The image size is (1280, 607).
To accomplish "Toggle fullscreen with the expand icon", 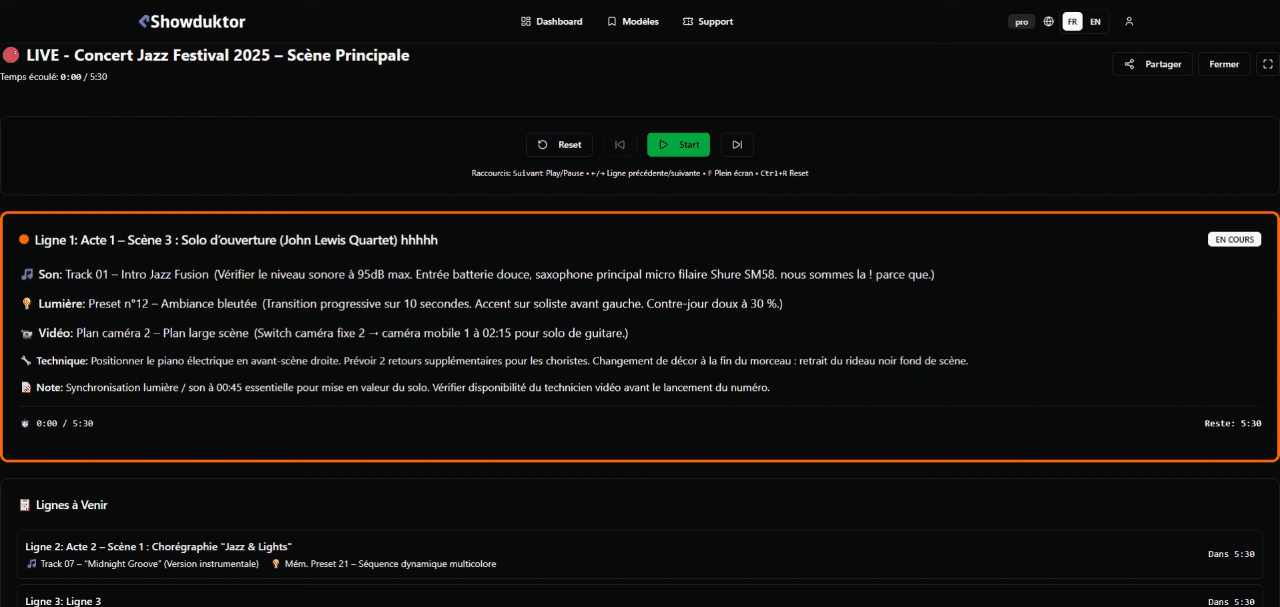I will click(1268, 64).
